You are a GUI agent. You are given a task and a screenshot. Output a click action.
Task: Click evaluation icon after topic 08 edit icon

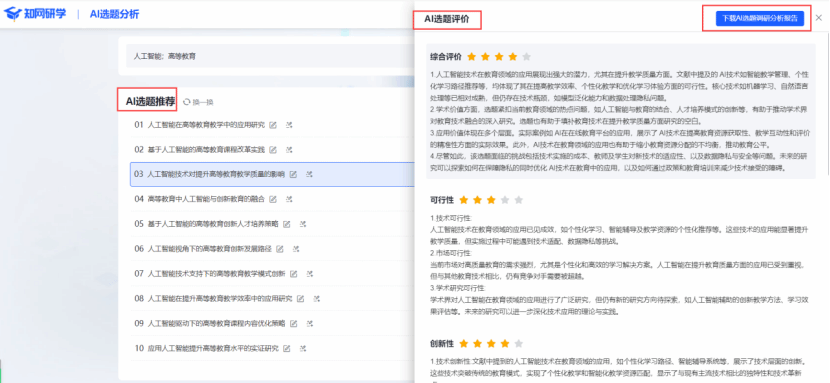[317, 299]
